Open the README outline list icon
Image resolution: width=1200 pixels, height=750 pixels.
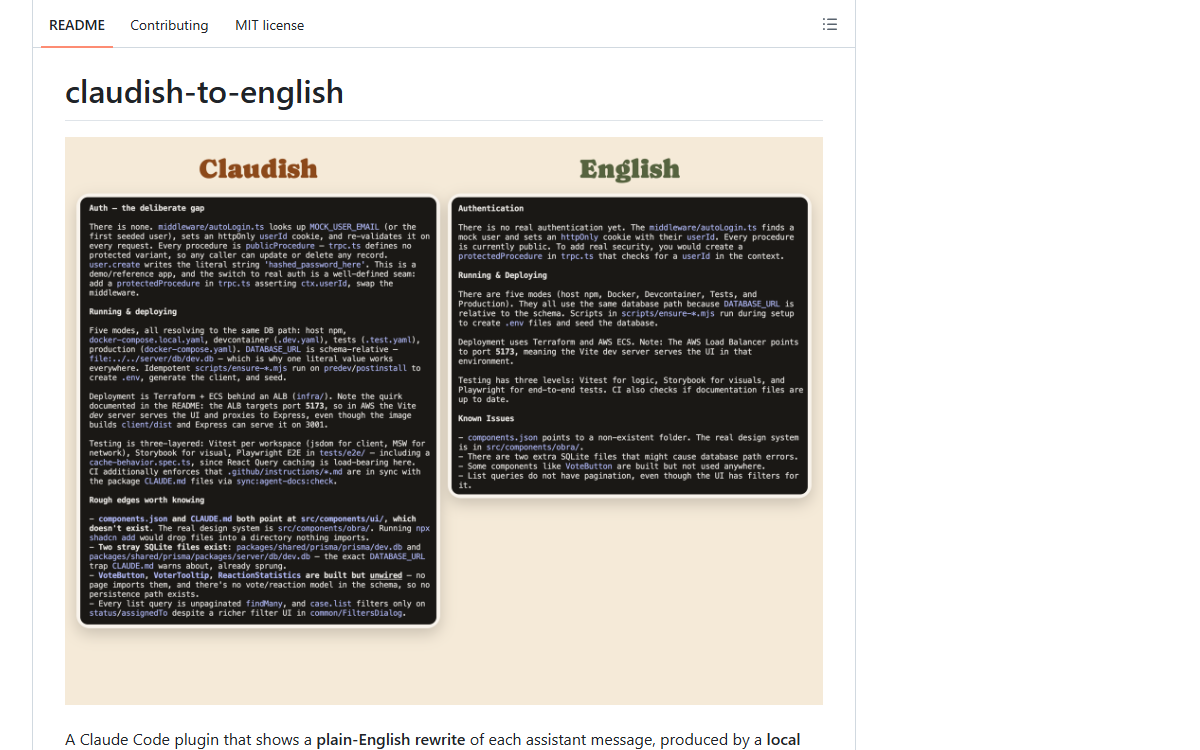[830, 25]
